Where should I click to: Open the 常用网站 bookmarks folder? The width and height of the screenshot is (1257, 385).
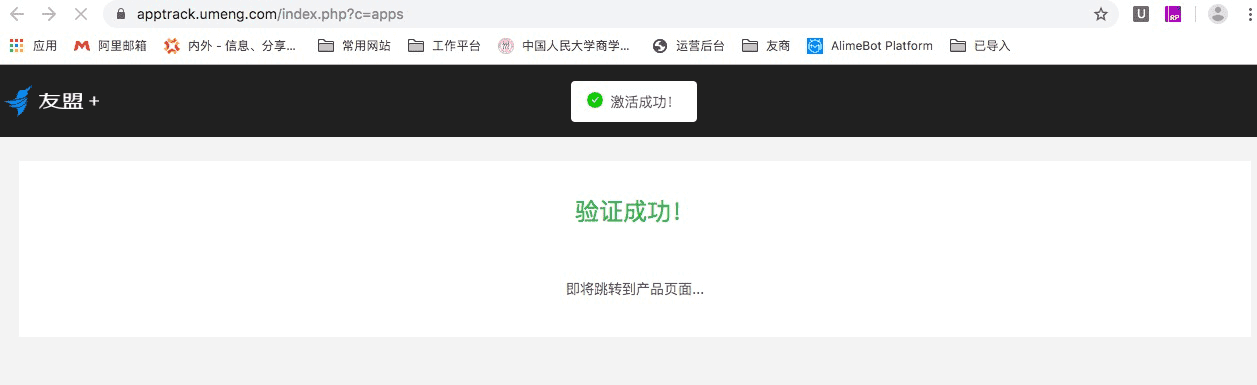[x=354, y=46]
